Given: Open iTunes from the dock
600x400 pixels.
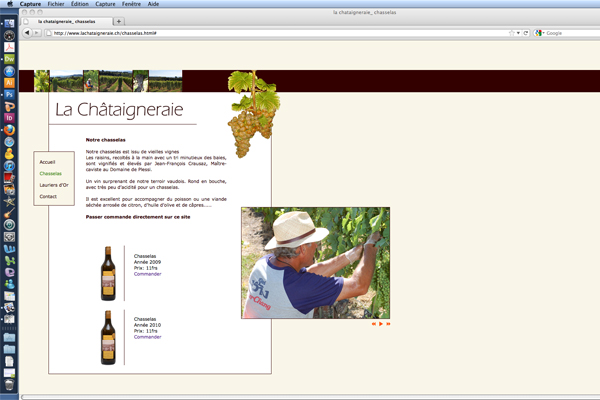Looking at the screenshot, I should tap(9, 166).
